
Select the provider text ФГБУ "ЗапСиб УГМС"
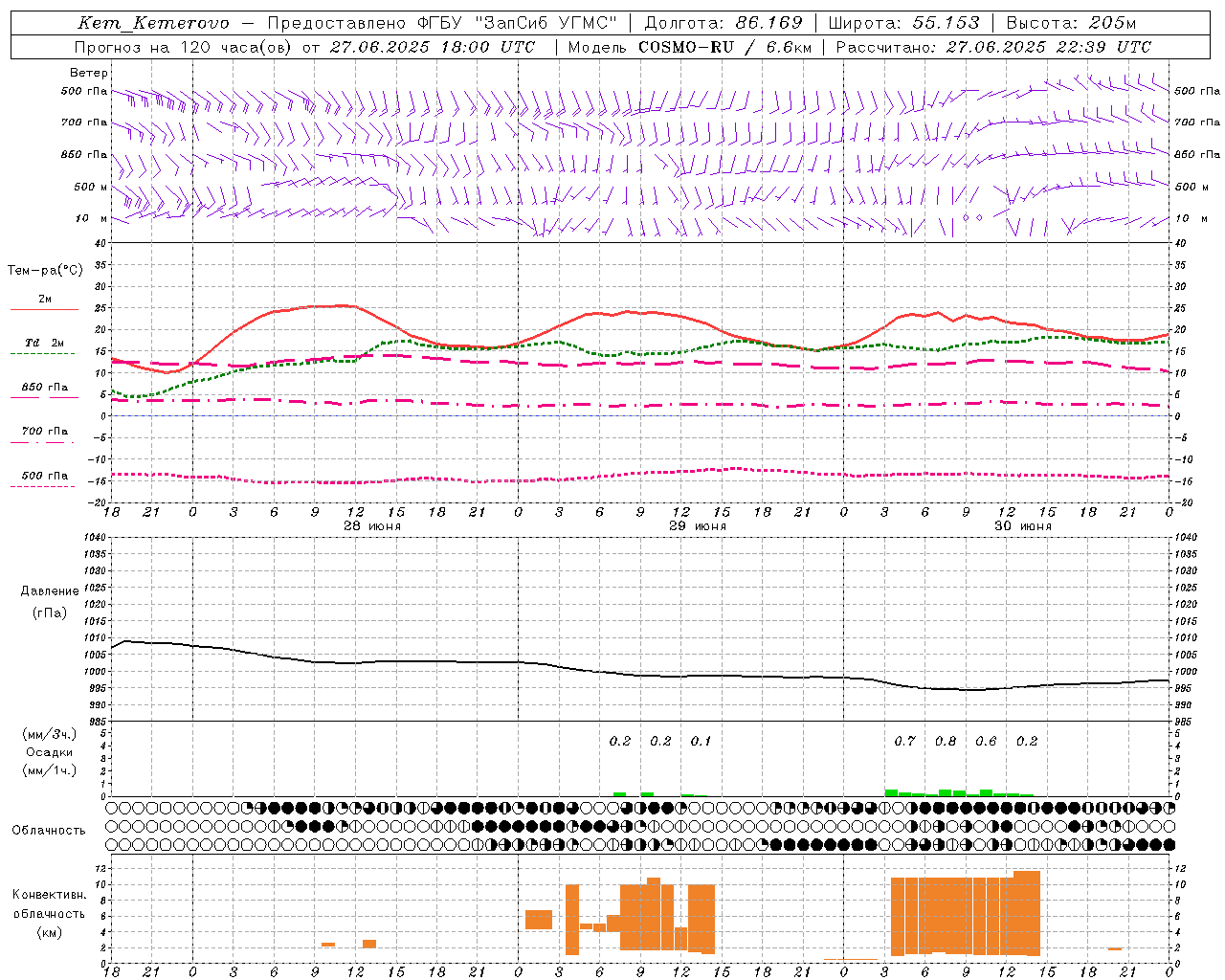(517, 23)
